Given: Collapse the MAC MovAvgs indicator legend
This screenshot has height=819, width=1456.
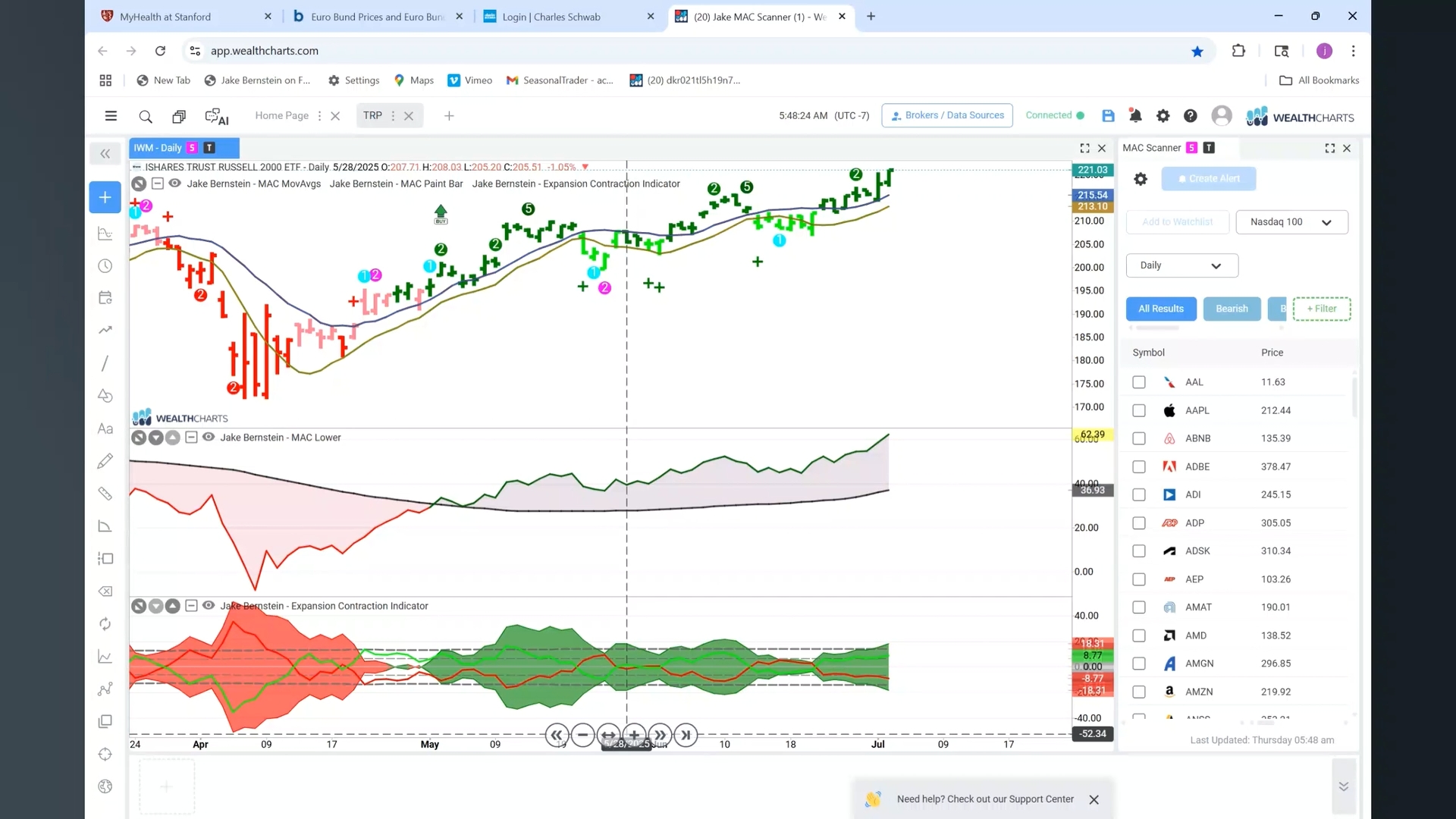Looking at the screenshot, I should pyautogui.click(x=157, y=184).
